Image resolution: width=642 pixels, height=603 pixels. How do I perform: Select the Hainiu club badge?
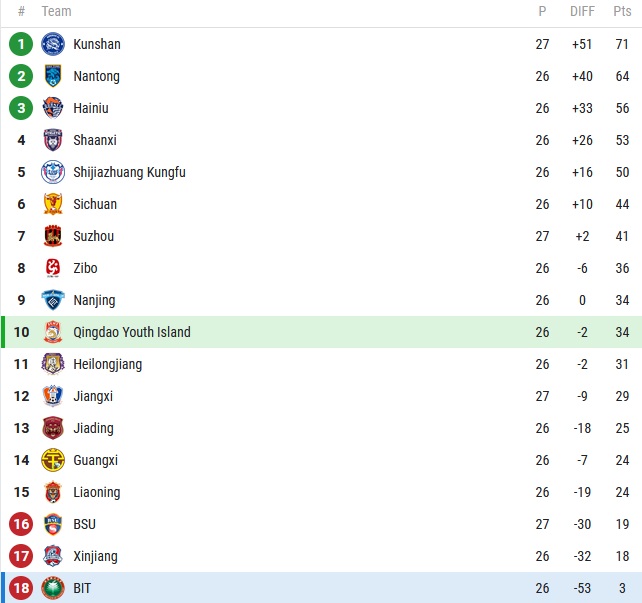pos(53,108)
